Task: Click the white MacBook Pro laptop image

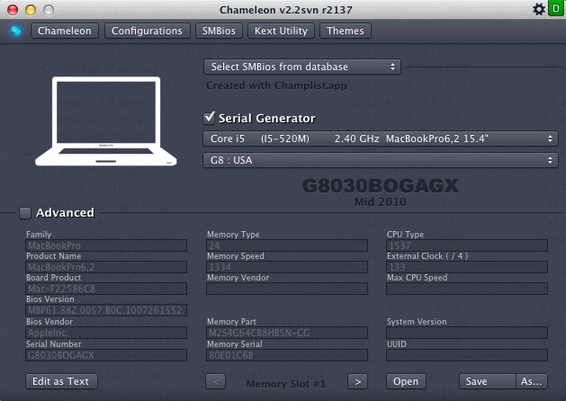Action: click(x=106, y=121)
